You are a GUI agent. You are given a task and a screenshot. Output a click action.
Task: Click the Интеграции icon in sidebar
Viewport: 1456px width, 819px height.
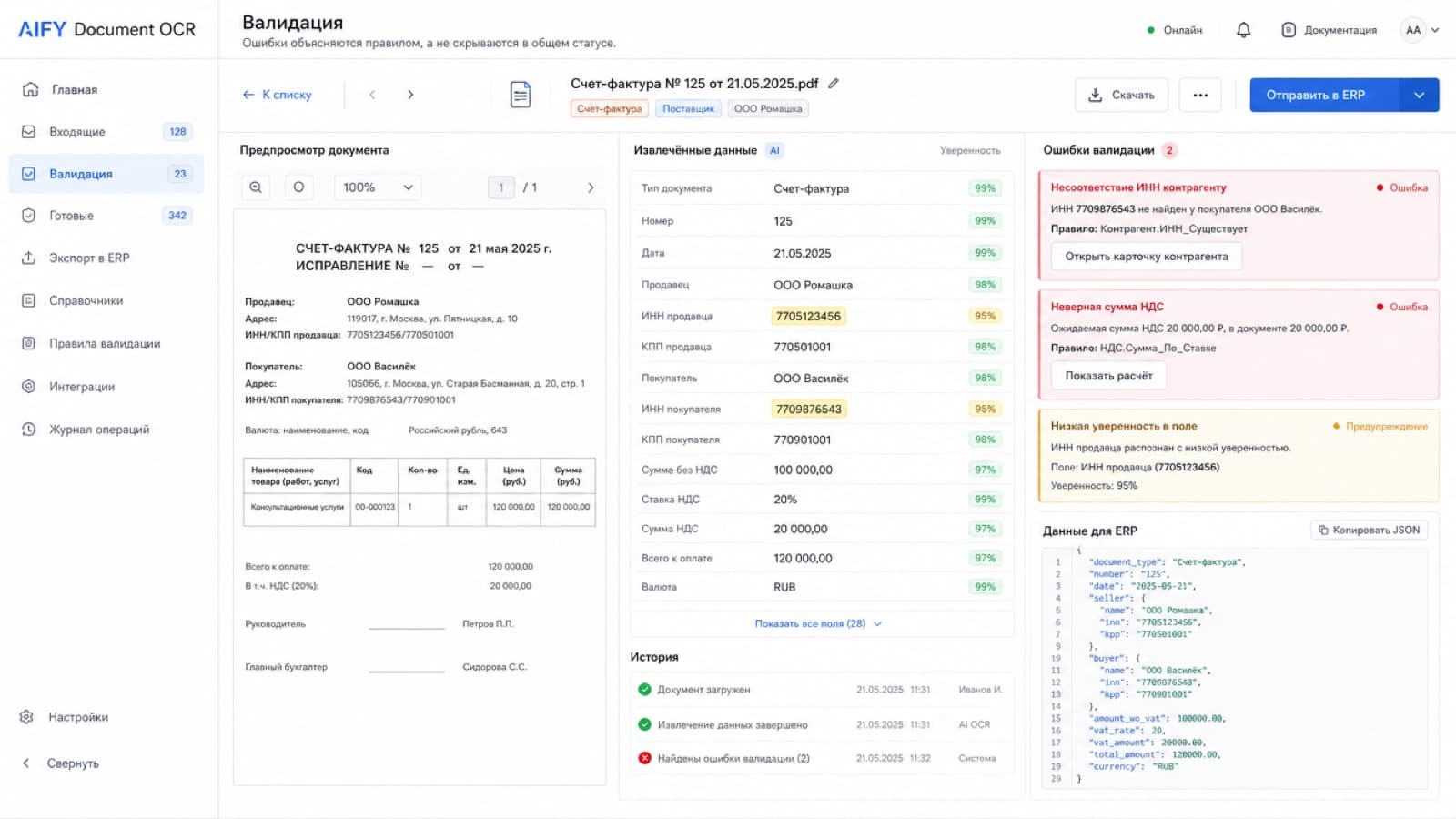click(29, 387)
